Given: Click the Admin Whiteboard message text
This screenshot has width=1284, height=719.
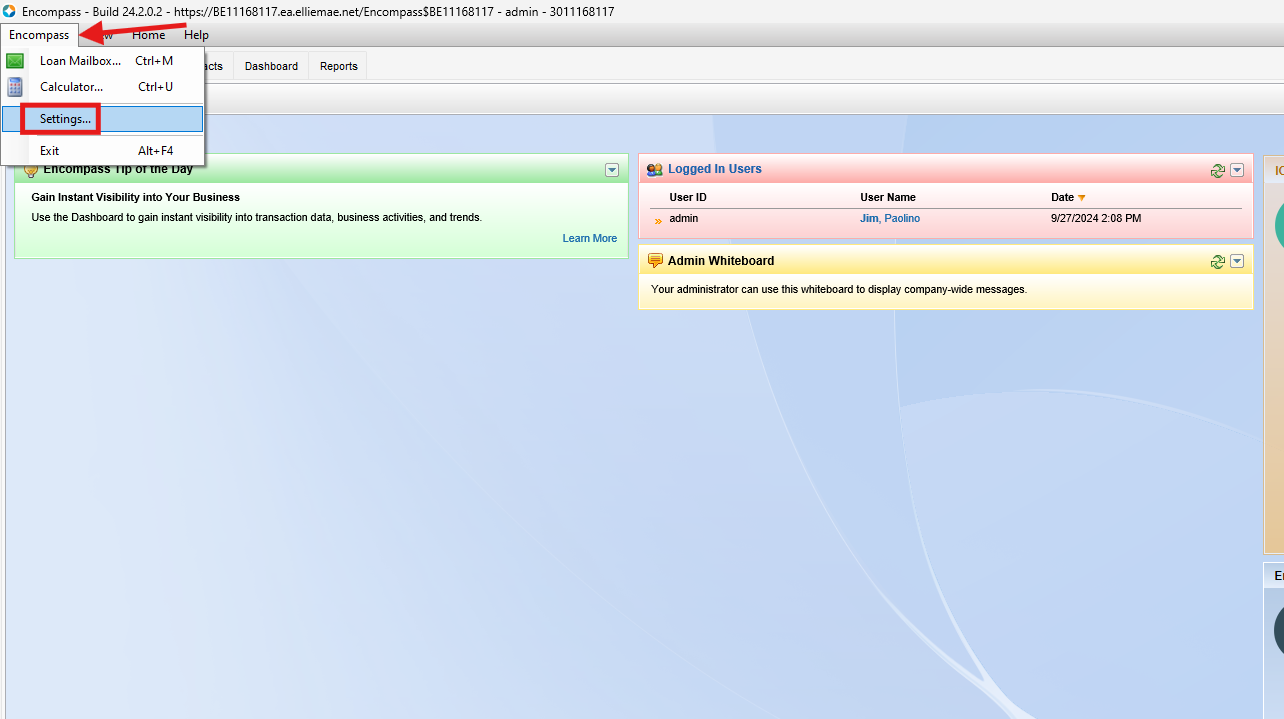Looking at the screenshot, I should coord(839,289).
